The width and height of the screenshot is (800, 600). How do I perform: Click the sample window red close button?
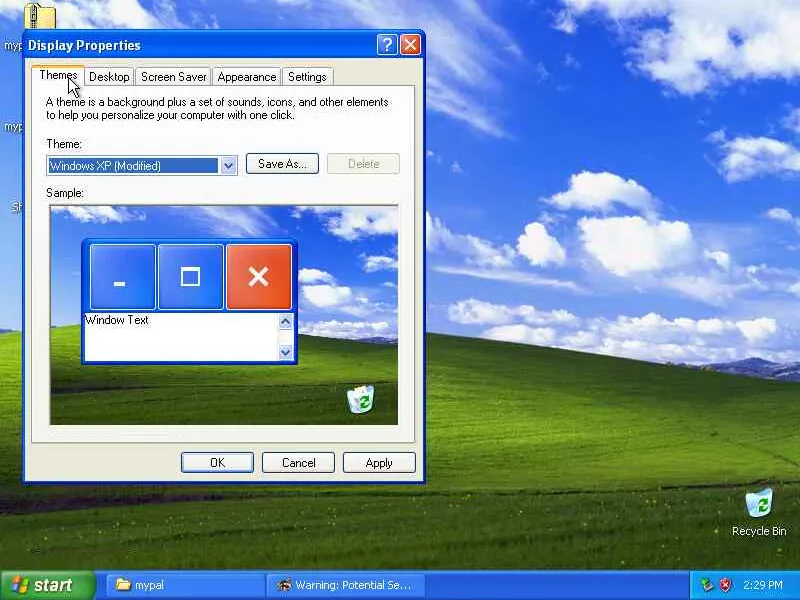pyautogui.click(x=259, y=277)
